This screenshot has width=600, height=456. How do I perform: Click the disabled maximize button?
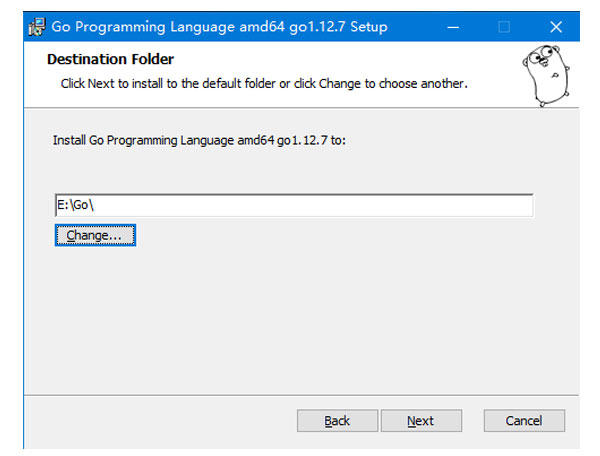pos(504,27)
